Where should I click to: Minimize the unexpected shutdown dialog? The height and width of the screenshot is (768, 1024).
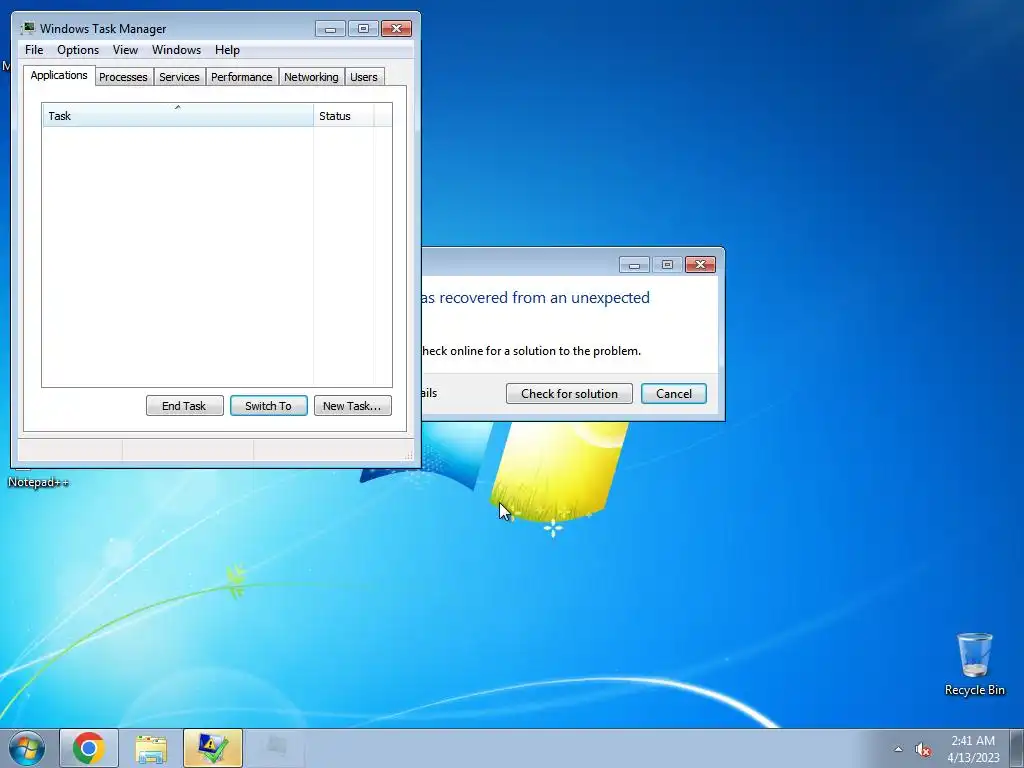click(x=634, y=264)
